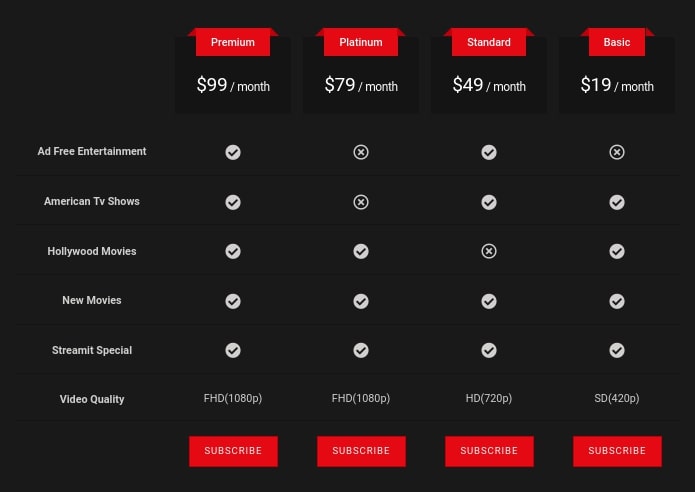
Task: Click Platinum plan American Tv Shows cross icon
Action: (361, 202)
